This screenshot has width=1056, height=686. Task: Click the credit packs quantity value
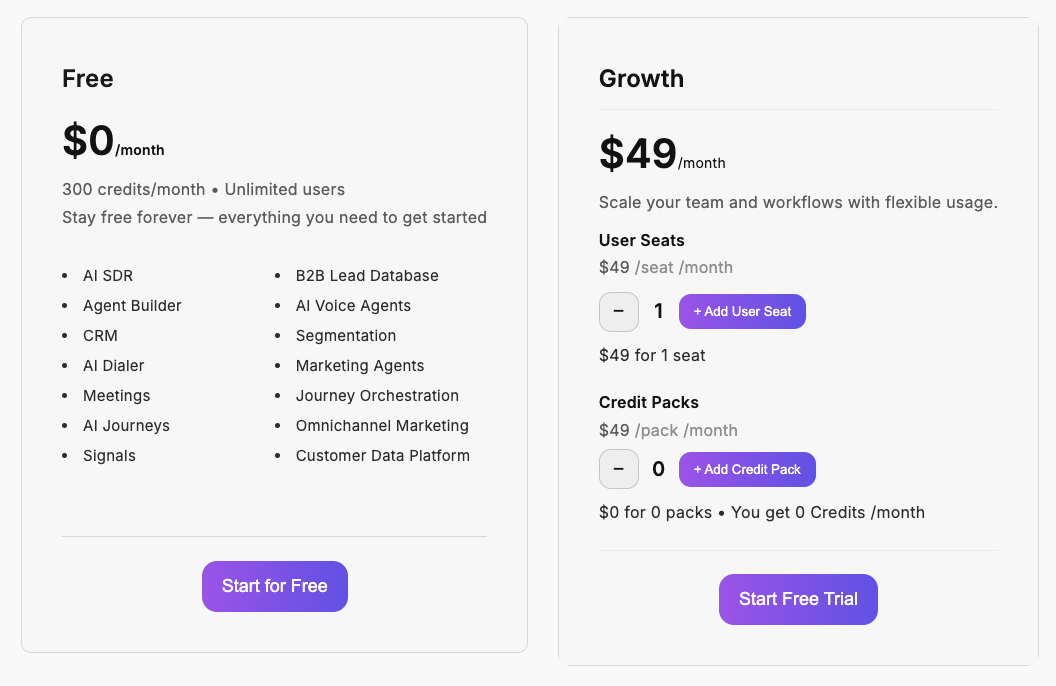(658, 469)
